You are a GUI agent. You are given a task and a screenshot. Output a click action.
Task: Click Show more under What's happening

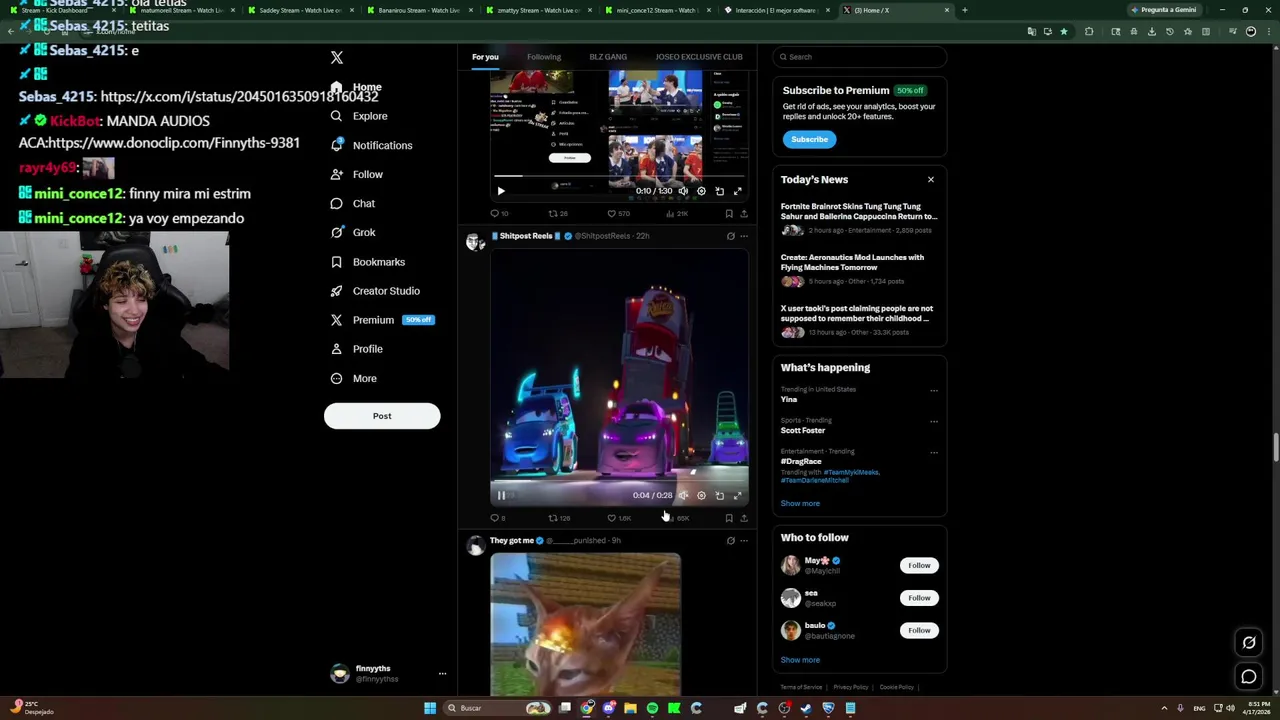coord(800,504)
